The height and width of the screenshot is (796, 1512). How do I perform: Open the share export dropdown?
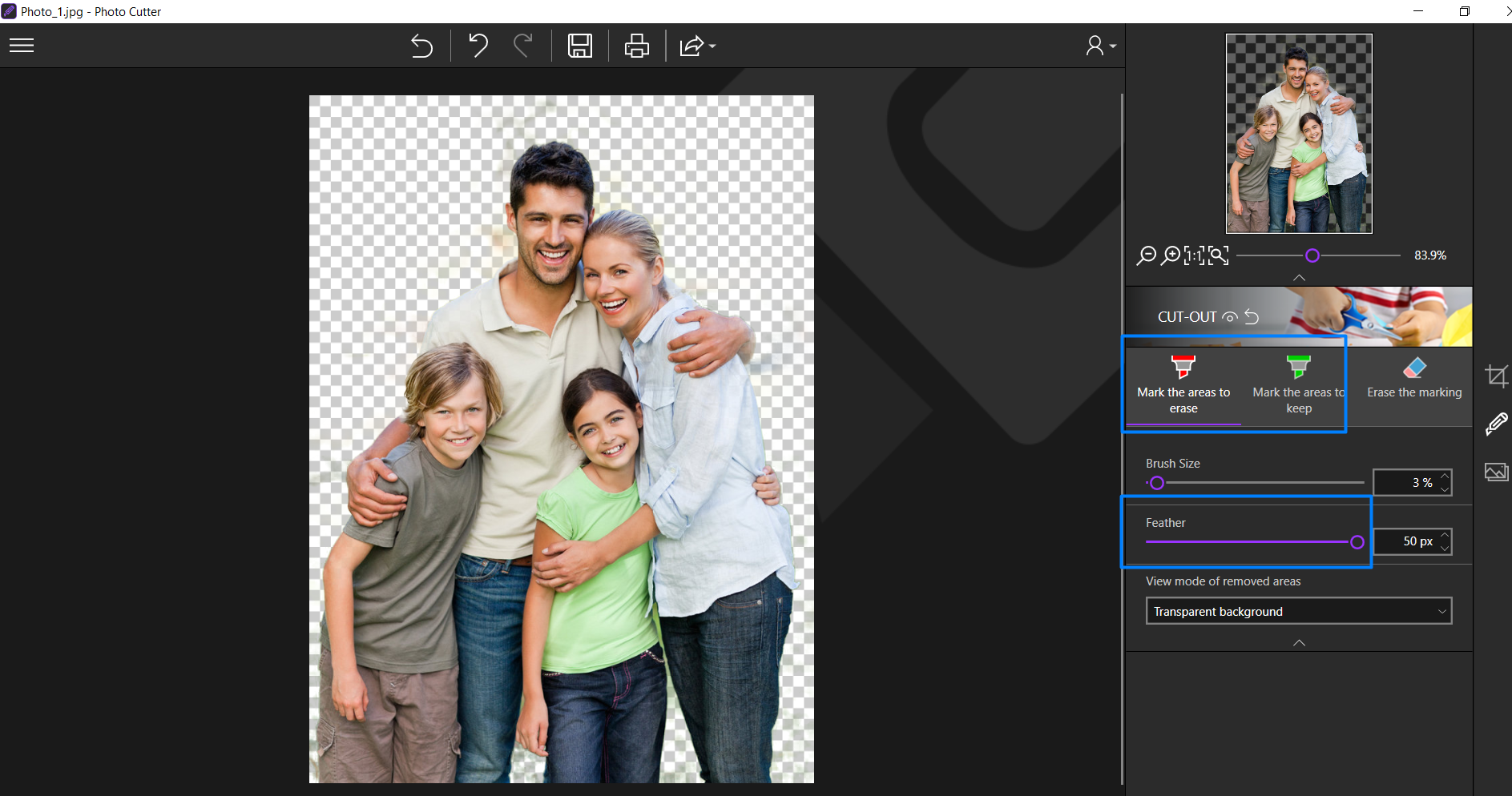(697, 46)
